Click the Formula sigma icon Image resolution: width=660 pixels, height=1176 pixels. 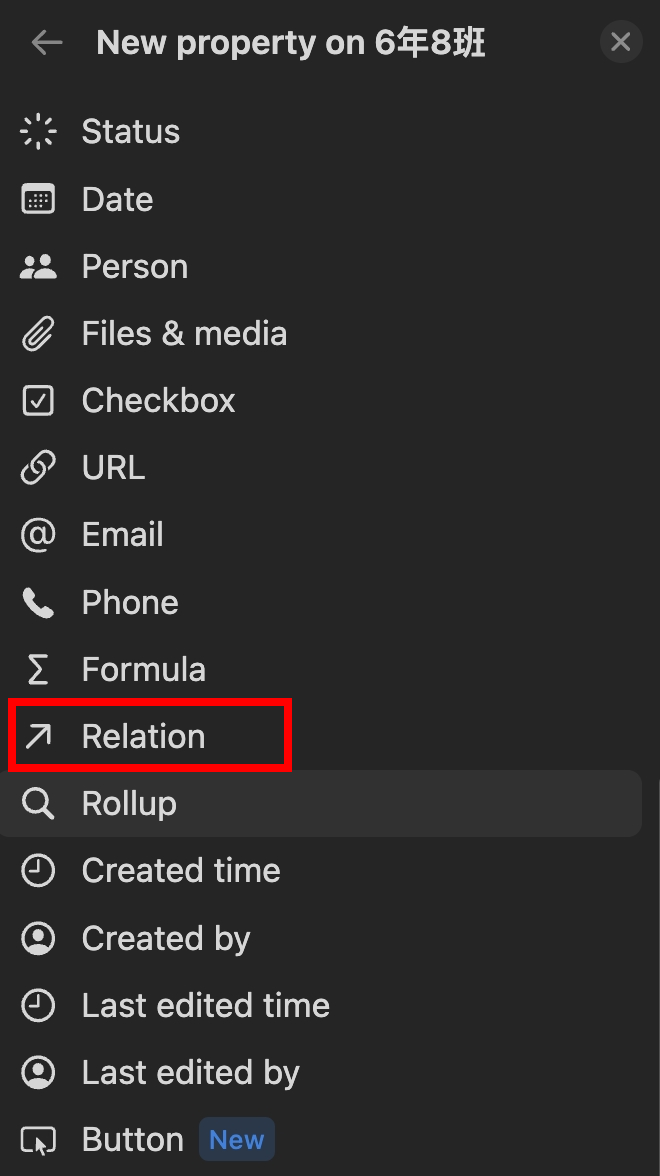[38, 670]
